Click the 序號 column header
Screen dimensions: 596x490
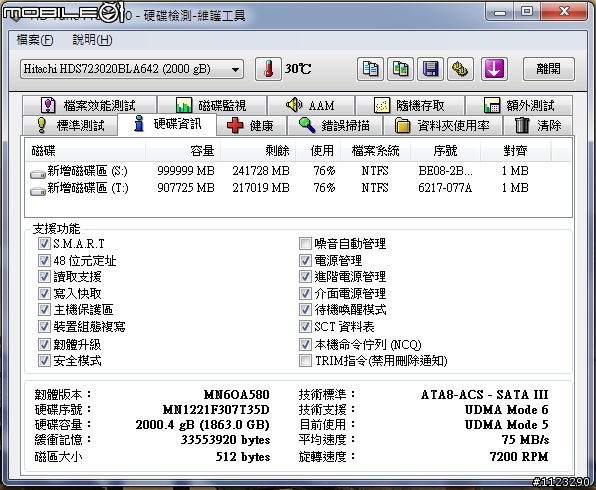(445, 151)
